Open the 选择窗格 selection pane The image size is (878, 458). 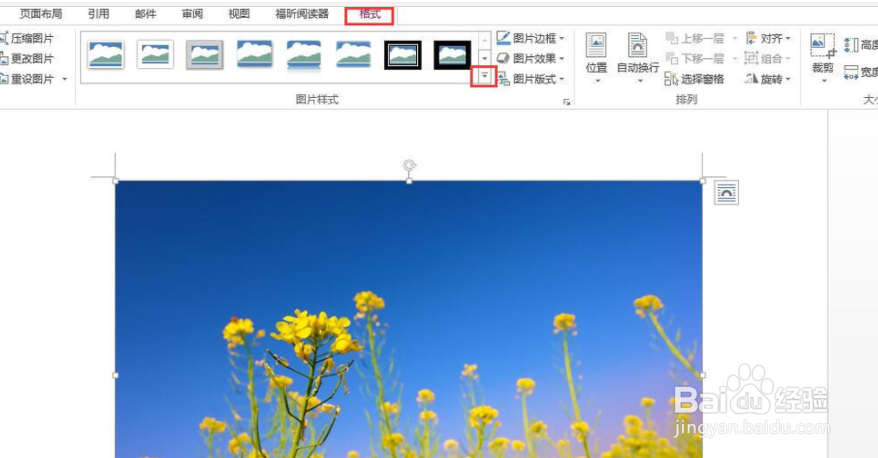(694, 79)
